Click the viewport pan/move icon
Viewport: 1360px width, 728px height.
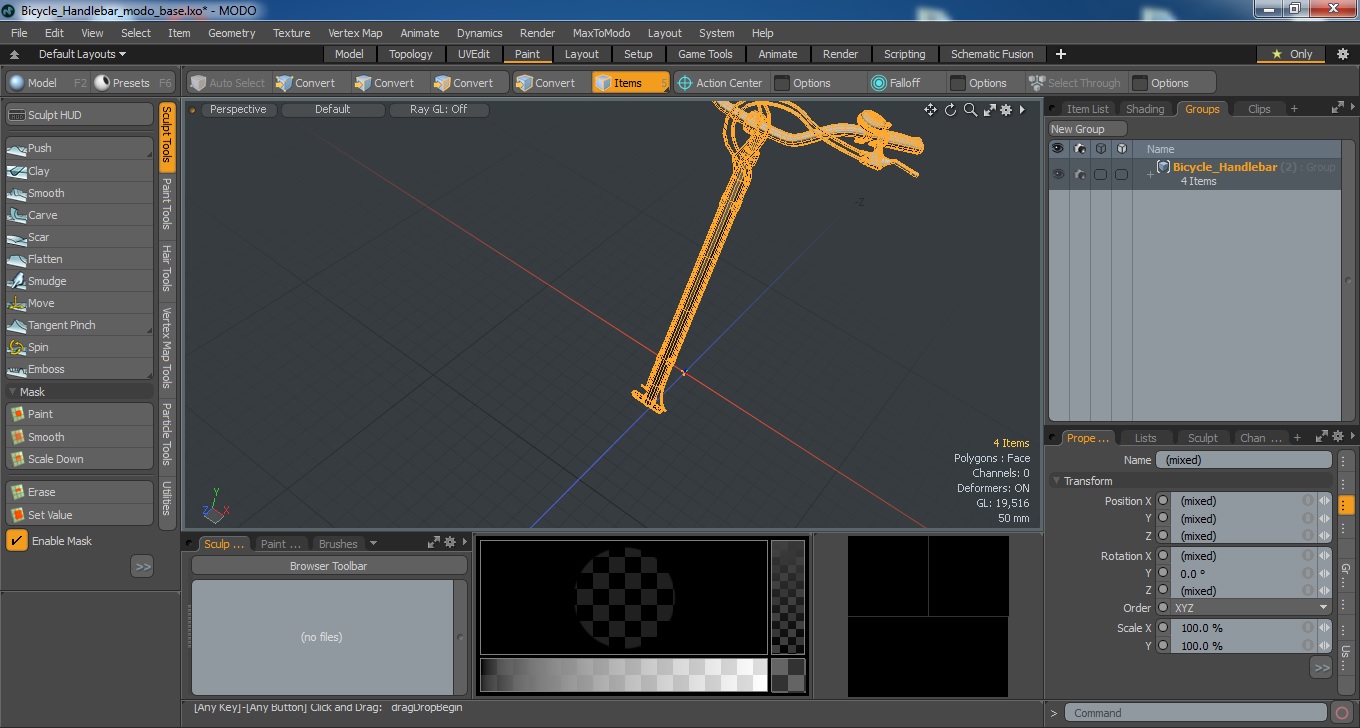(930, 110)
